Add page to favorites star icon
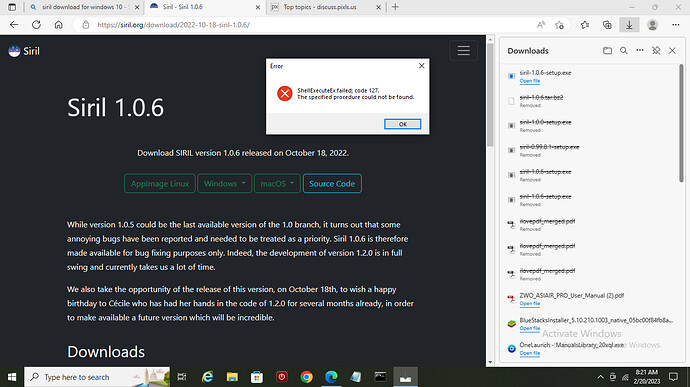Viewport: 690px width, 387px height. point(559,25)
